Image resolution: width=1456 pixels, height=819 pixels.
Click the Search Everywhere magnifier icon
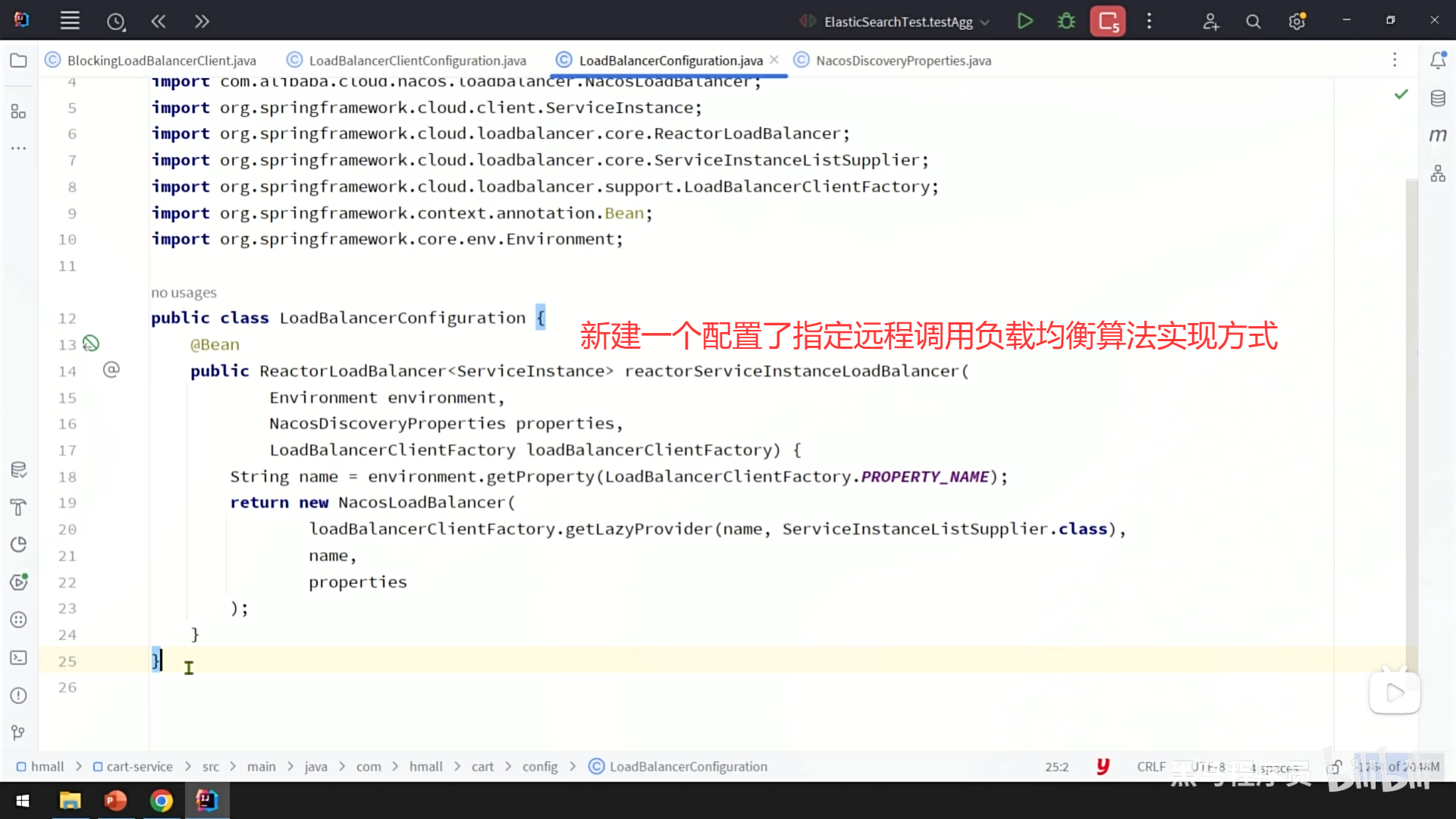pos(1254,21)
